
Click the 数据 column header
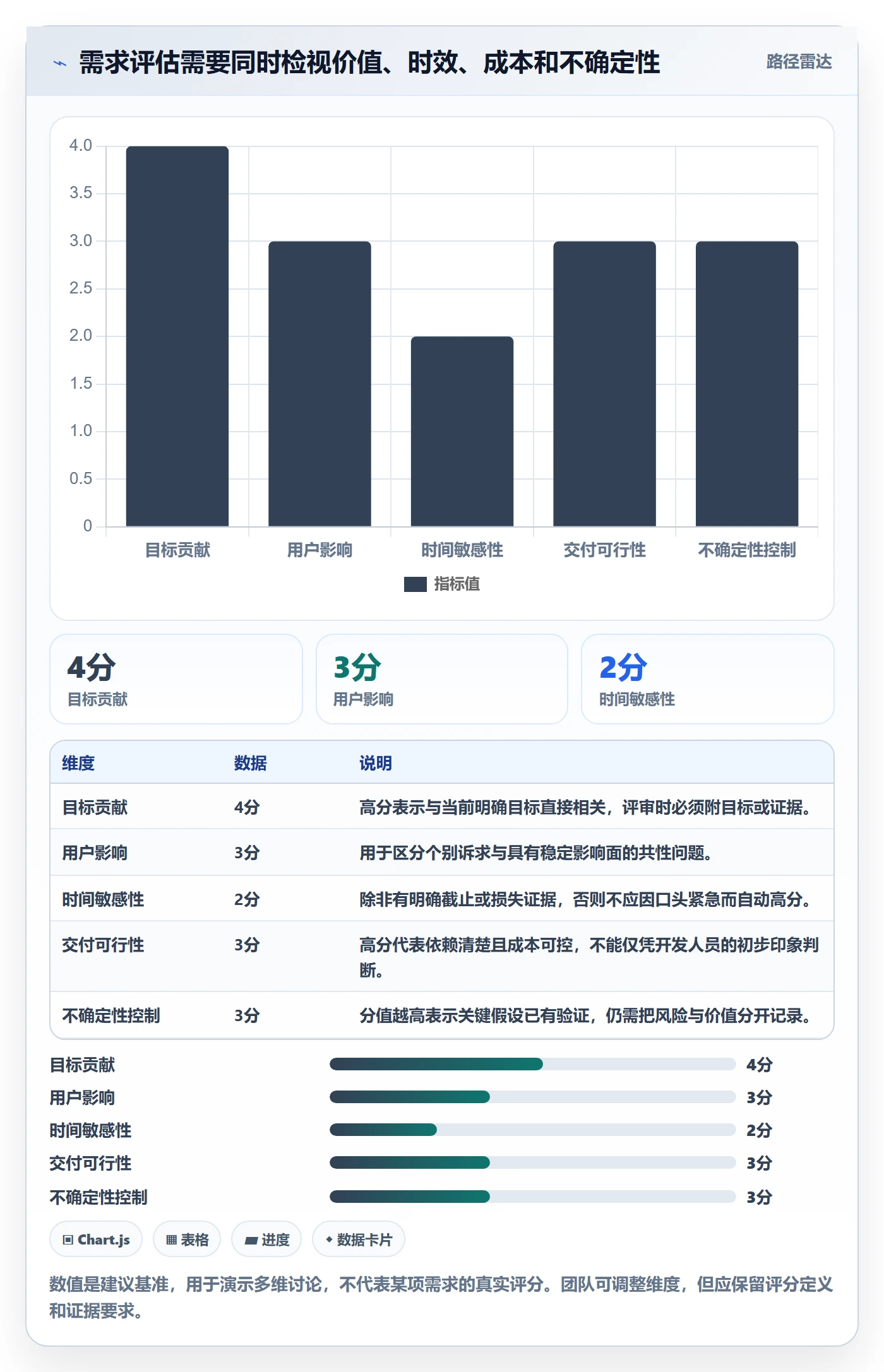point(250,763)
